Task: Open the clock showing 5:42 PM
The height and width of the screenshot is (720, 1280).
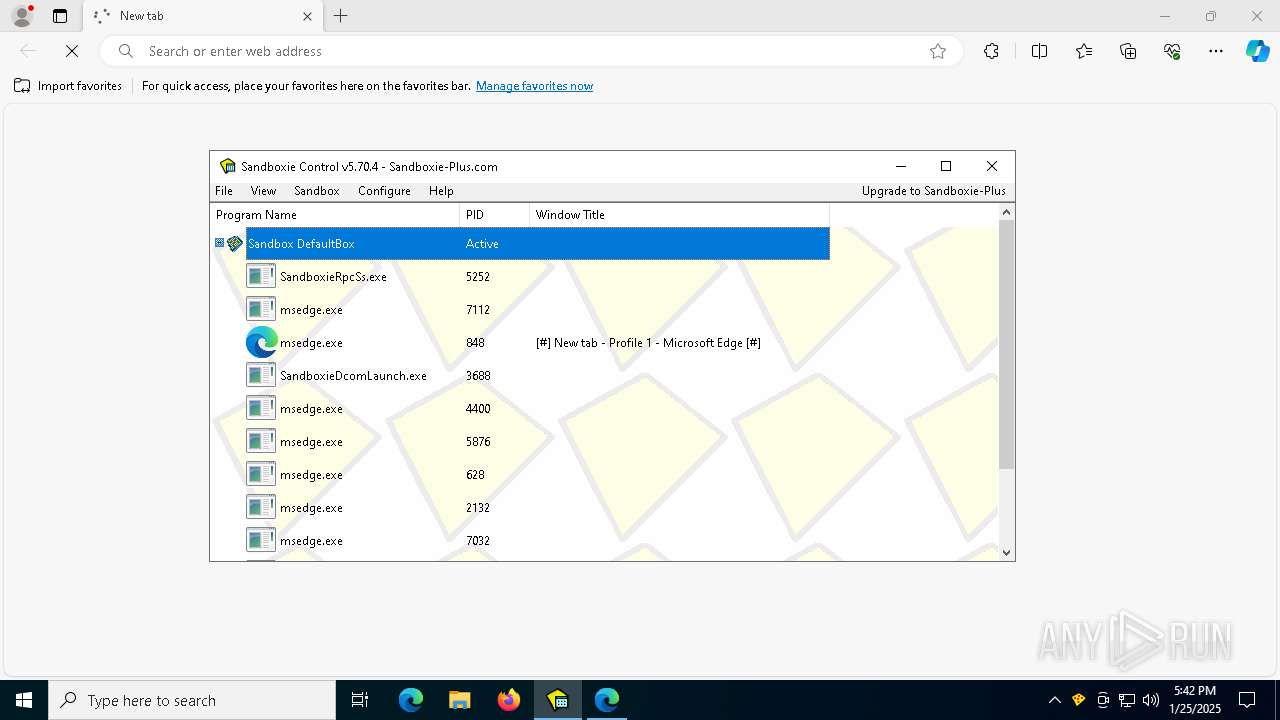Action: point(1195,700)
